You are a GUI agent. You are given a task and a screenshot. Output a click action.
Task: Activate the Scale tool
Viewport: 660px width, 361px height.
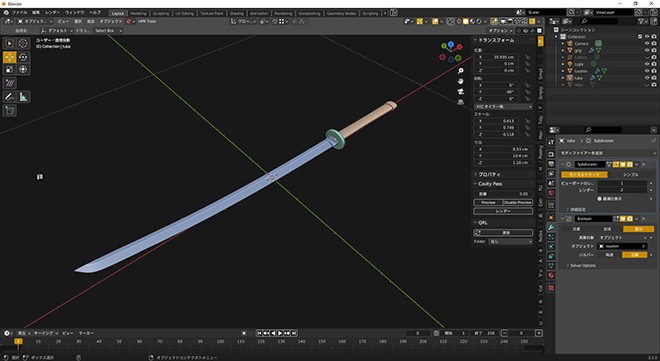pyautogui.click(x=9, y=69)
